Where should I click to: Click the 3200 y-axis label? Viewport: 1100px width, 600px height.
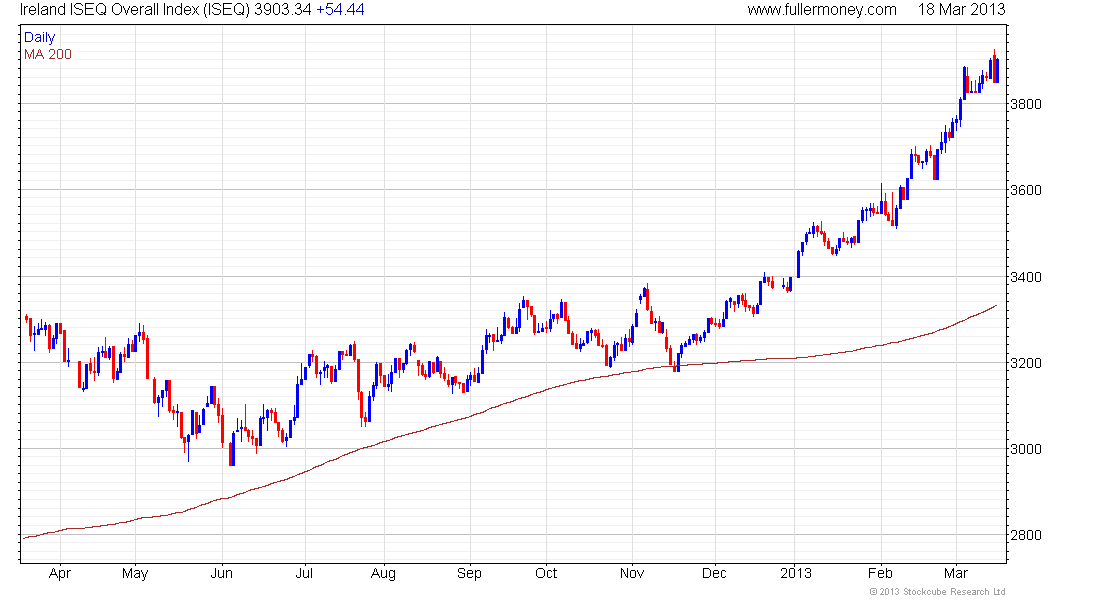[x=1026, y=364]
